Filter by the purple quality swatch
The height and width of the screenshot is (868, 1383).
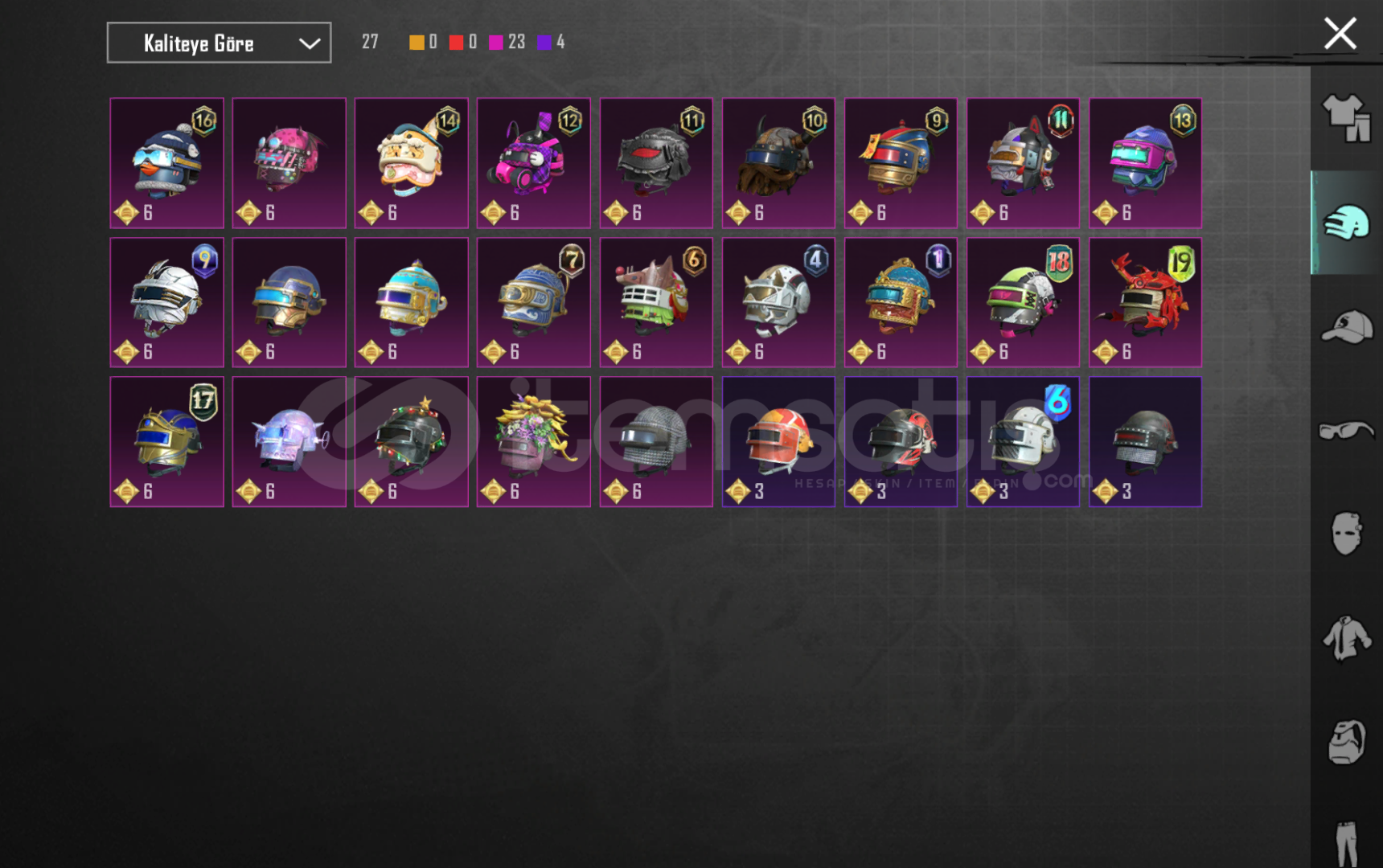(544, 42)
